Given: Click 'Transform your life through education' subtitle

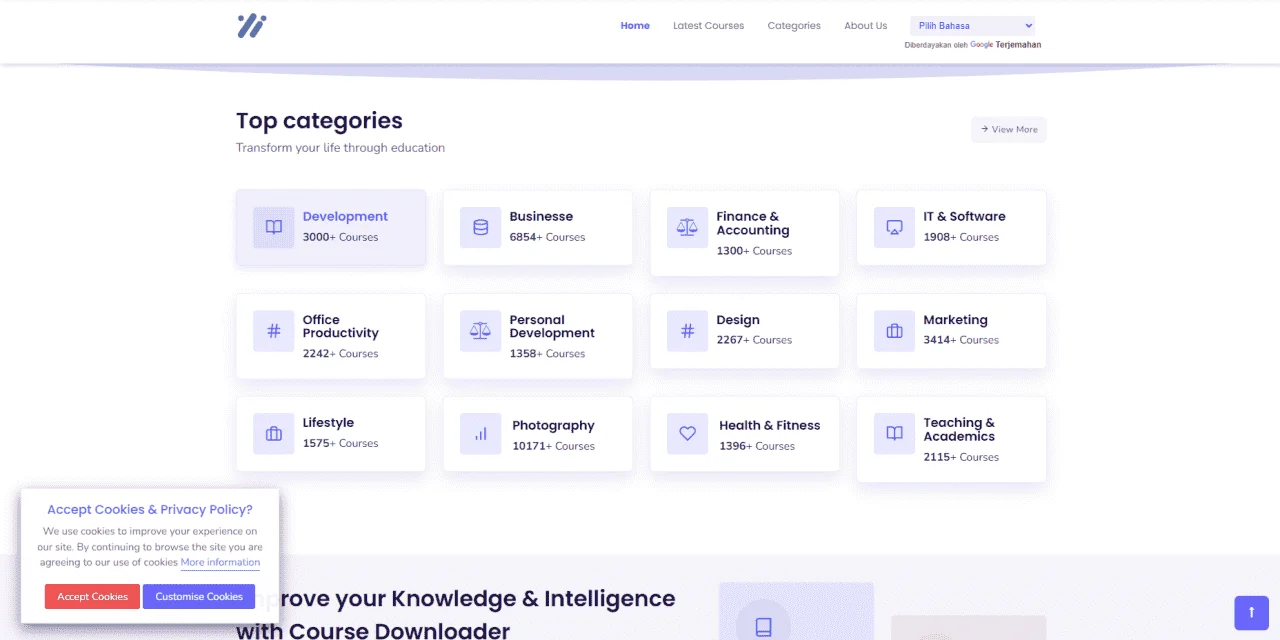Looking at the screenshot, I should coord(340,148).
